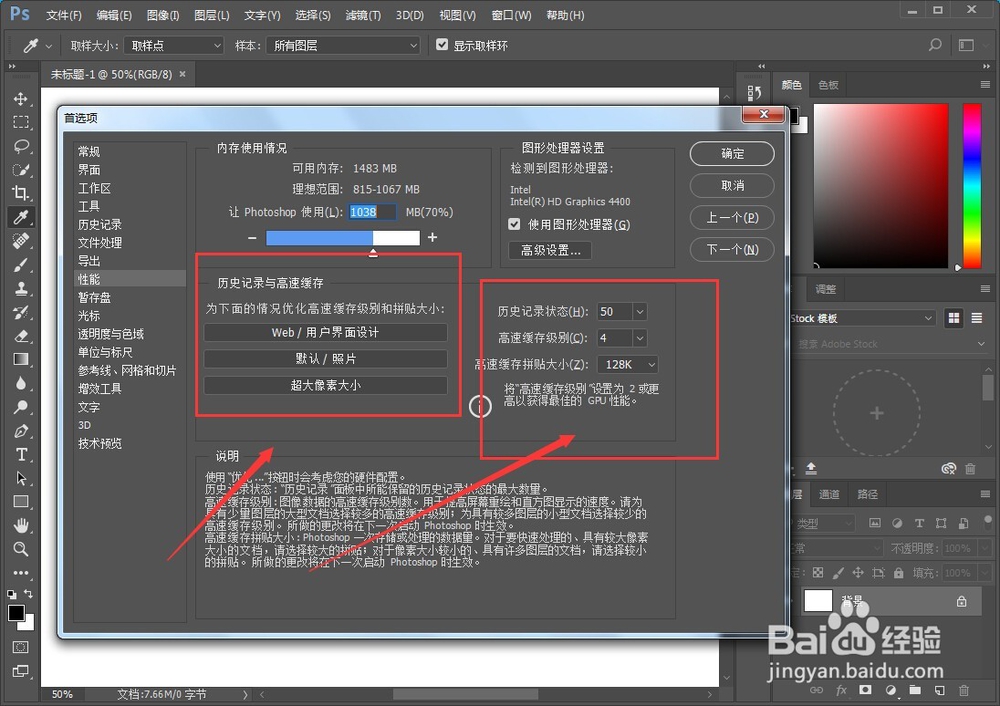
Task: Click 确定 button
Action: [x=732, y=154]
